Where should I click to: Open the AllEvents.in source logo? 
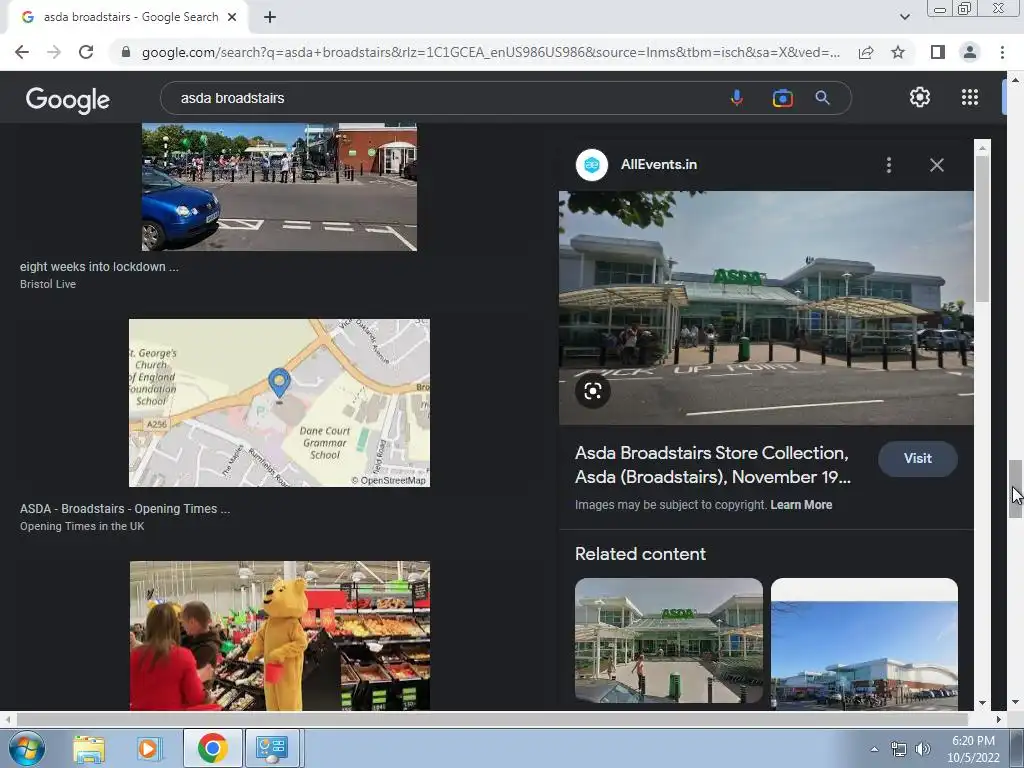pos(592,165)
